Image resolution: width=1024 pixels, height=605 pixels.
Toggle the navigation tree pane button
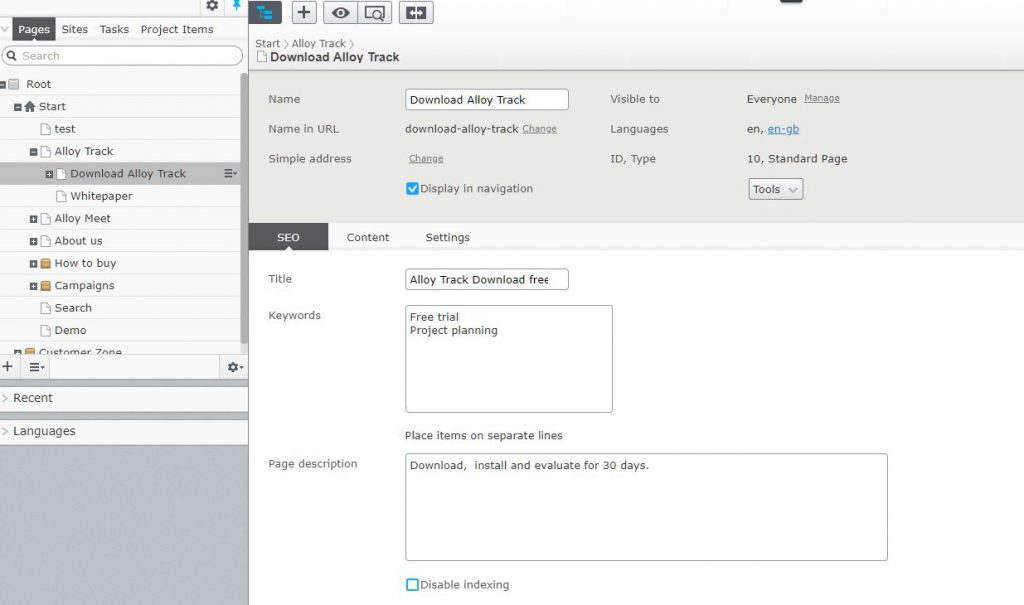tap(264, 12)
